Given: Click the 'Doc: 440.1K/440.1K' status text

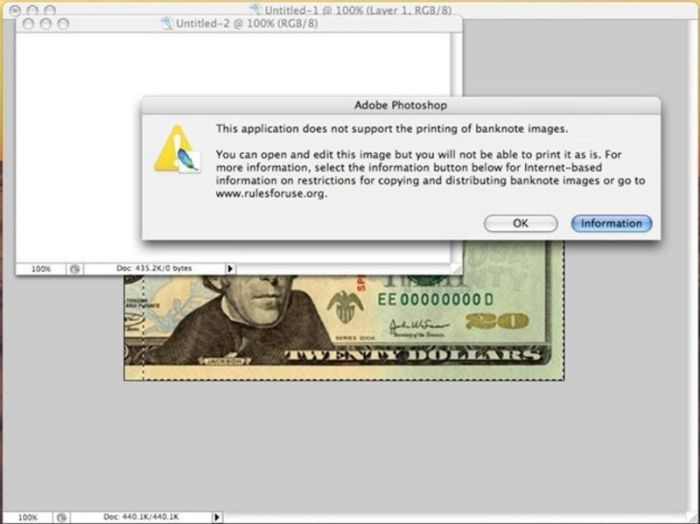Looking at the screenshot, I should 141,517.
